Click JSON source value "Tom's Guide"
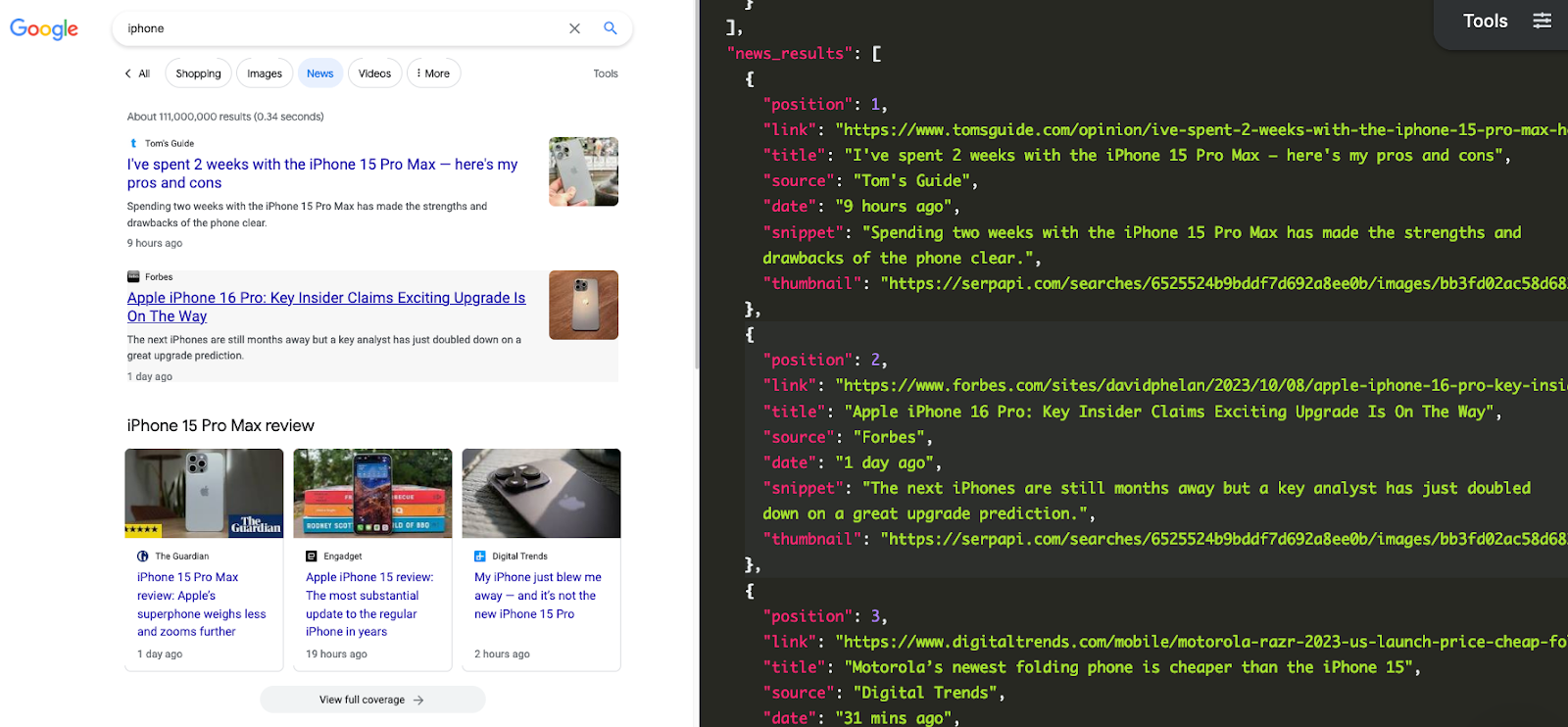Viewport: 1568px width, 727px height. click(910, 180)
